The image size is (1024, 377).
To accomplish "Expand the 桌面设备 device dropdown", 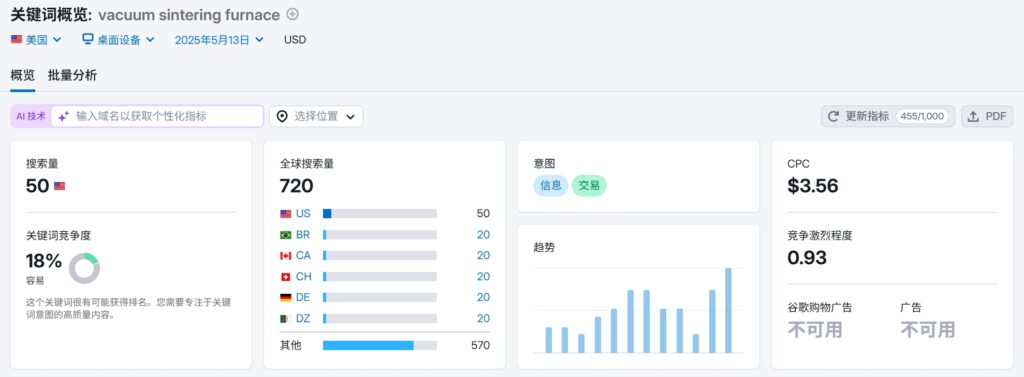I will pos(118,39).
